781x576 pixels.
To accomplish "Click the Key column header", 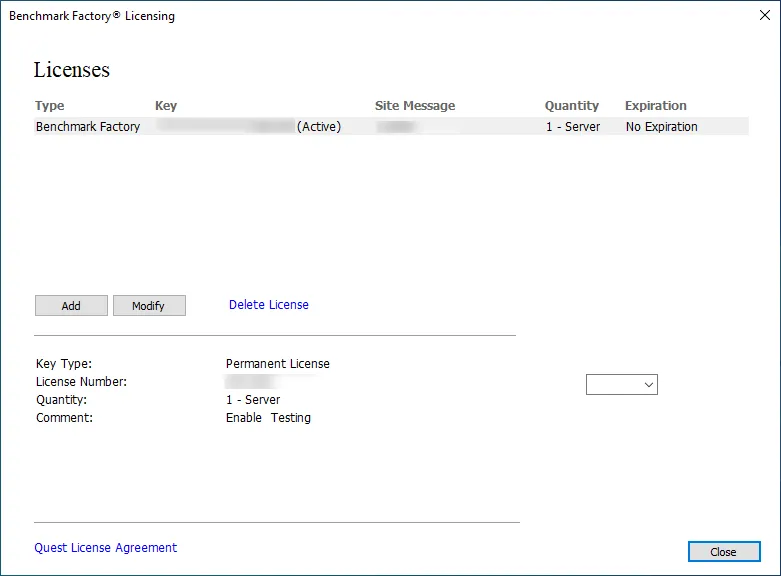I will click(166, 106).
